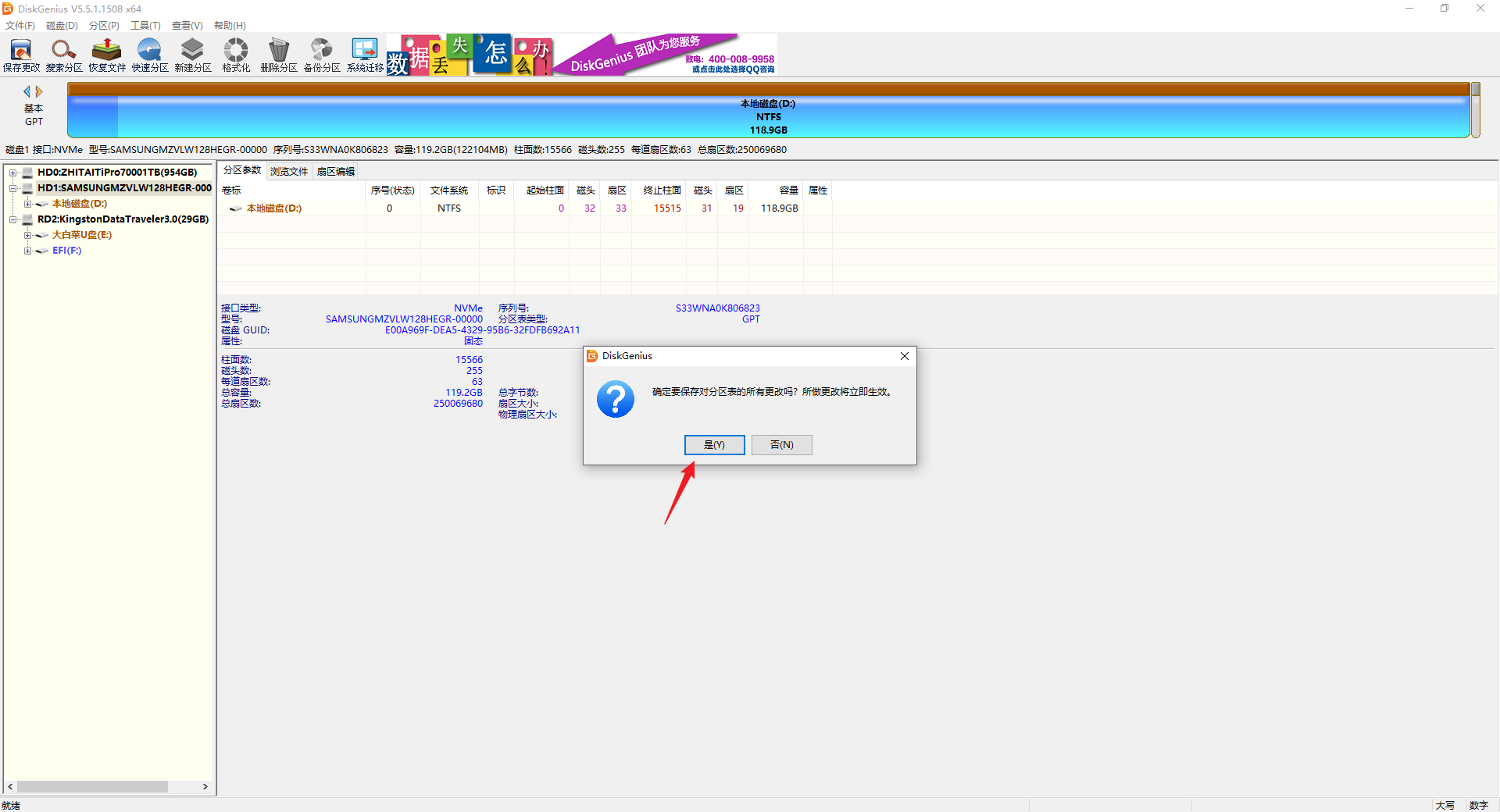The image size is (1500, 812).
Task: Expand the 大白菜U盘(E:) tree node
Action: tap(27, 235)
